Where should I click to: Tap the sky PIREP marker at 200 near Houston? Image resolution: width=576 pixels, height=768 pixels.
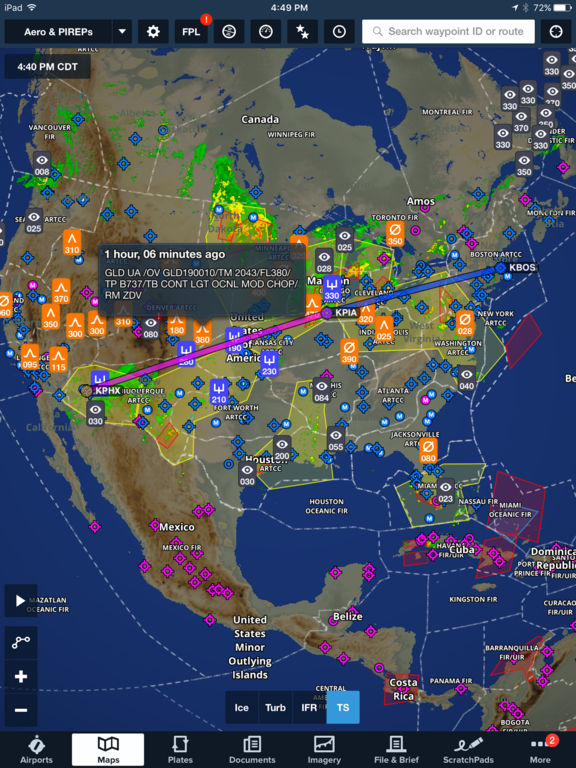[x=282, y=449]
